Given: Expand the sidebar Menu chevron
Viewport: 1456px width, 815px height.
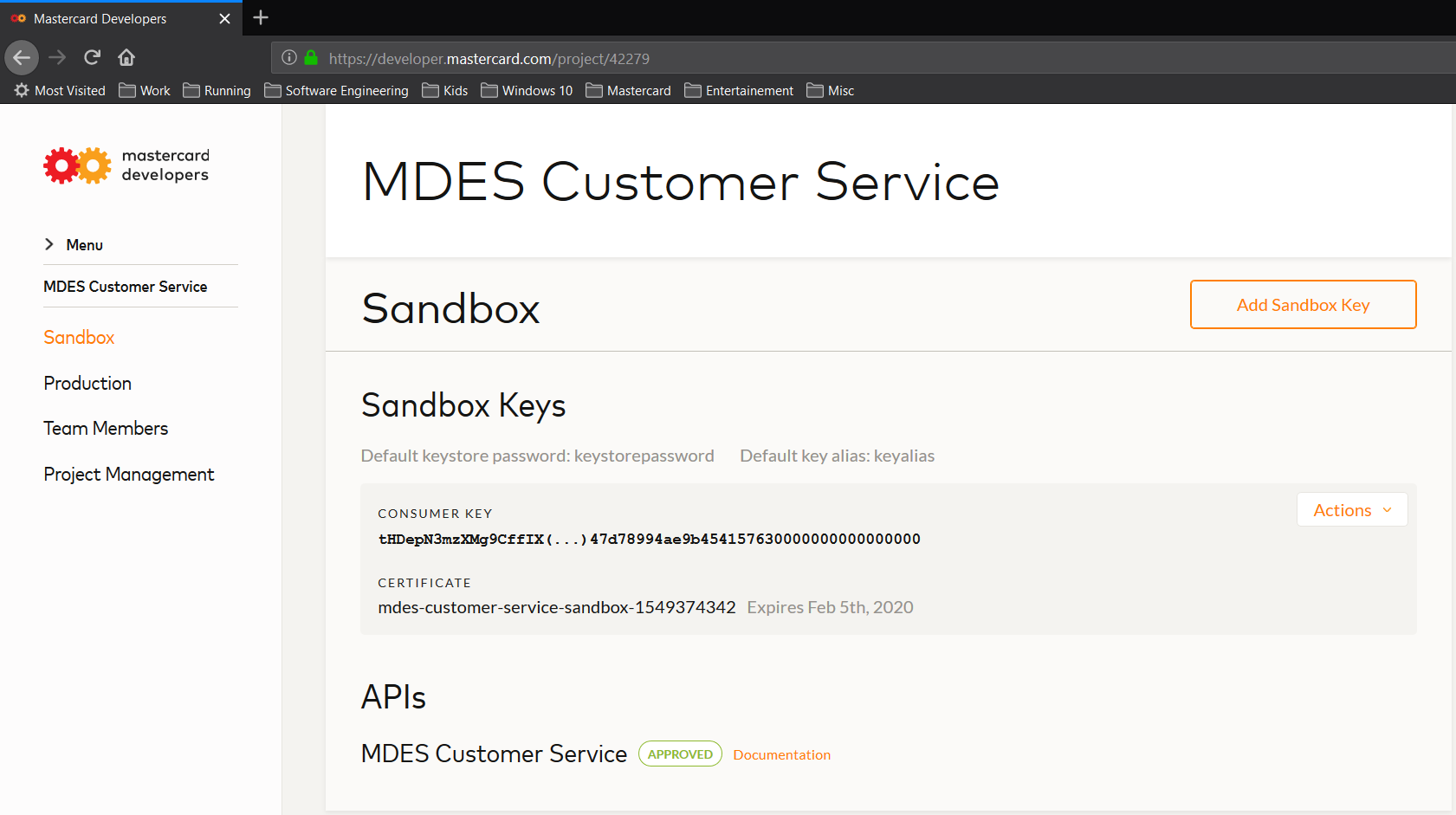Looking at the screenshot, I should pyautogui.click(x=49, y=244).
